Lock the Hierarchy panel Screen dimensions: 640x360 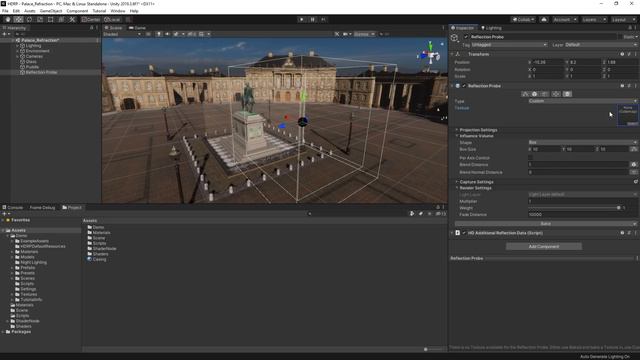click(91, 28)
